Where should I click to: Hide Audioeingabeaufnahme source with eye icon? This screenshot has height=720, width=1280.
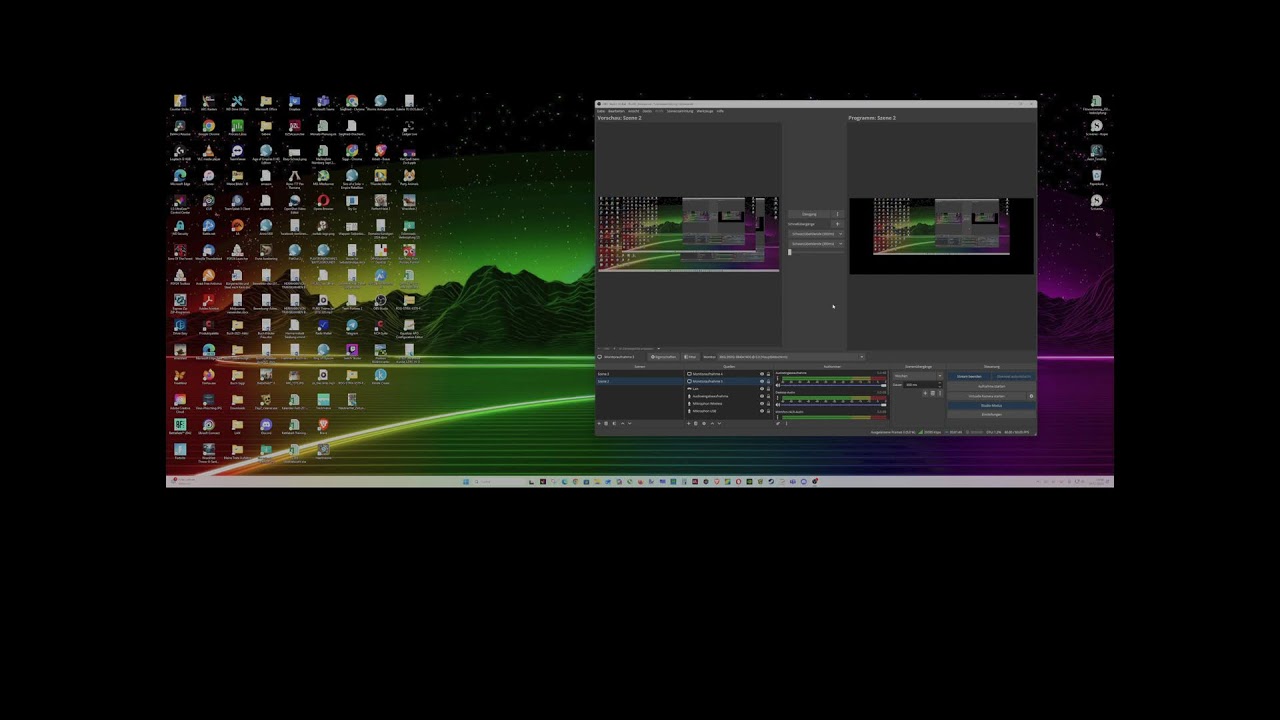point(762,396)
